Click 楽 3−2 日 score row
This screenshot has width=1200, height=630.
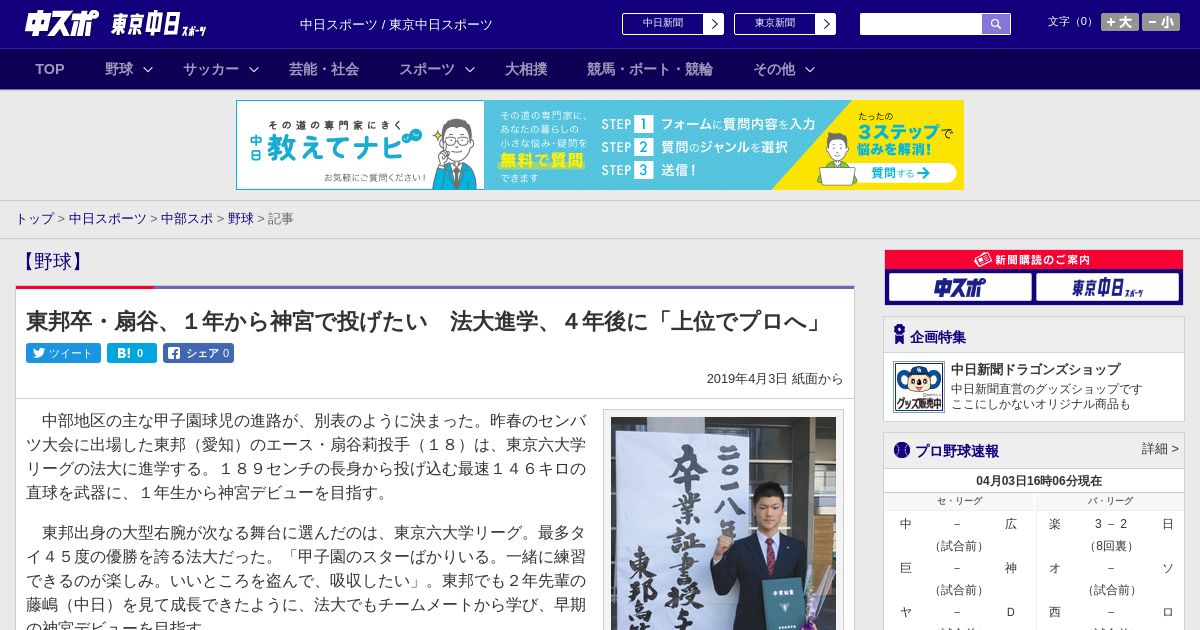(x=1110, y=524)
